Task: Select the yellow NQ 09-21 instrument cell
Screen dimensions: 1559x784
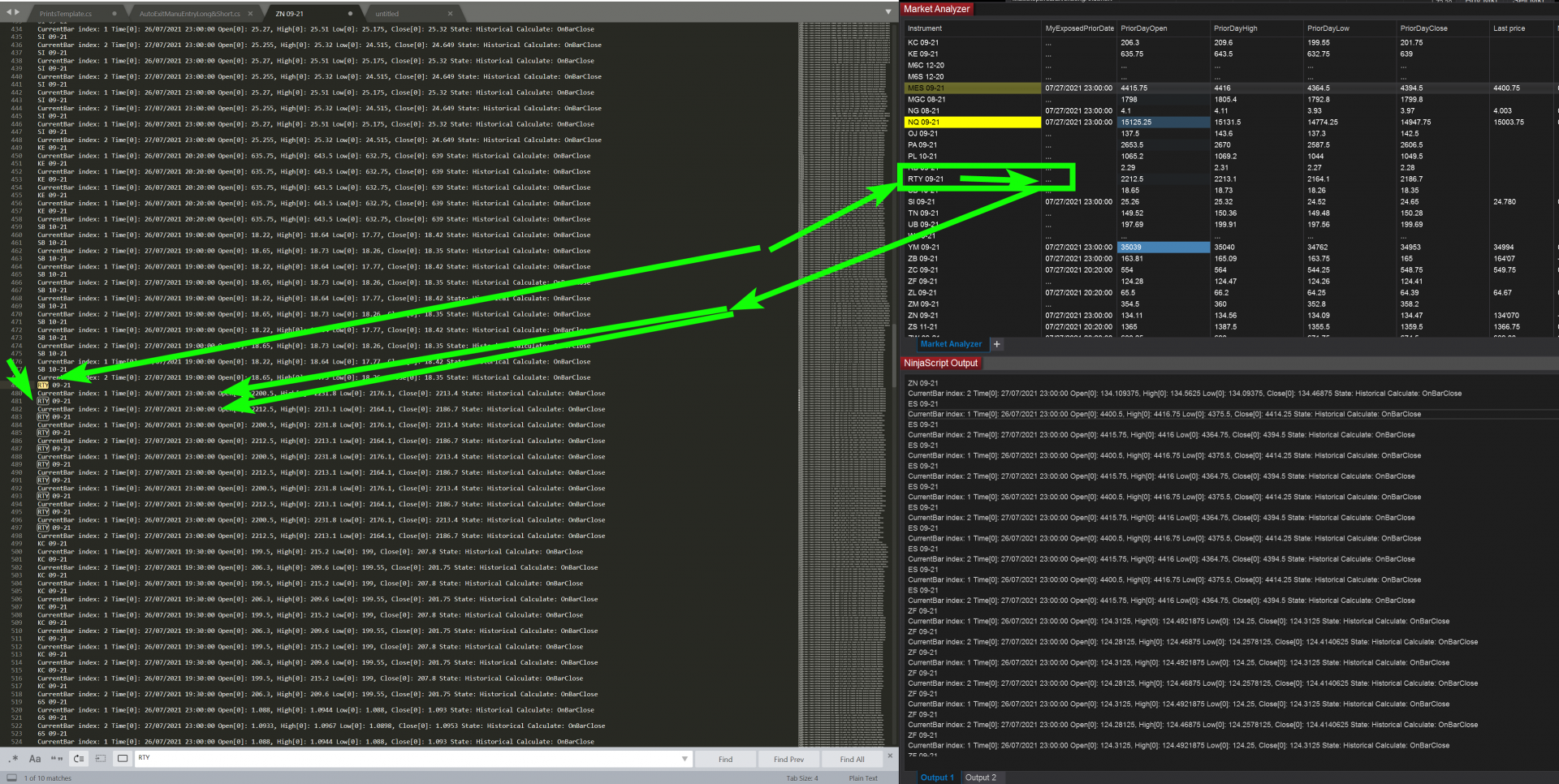Action: (x=973, y=122)
